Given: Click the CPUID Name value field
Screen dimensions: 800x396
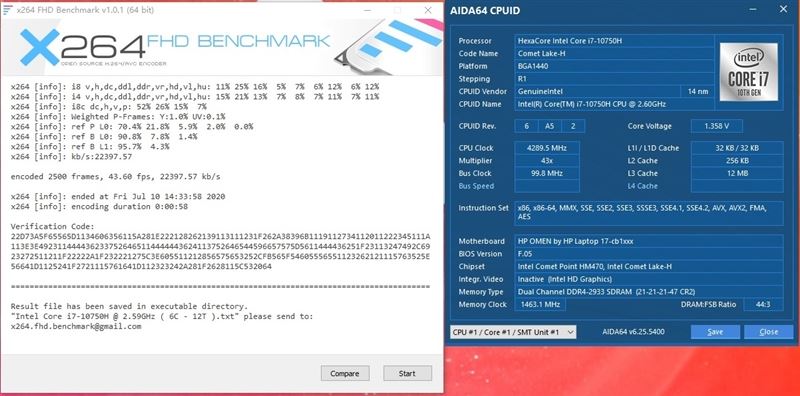Looking at the screenshot, I should 614,104.
